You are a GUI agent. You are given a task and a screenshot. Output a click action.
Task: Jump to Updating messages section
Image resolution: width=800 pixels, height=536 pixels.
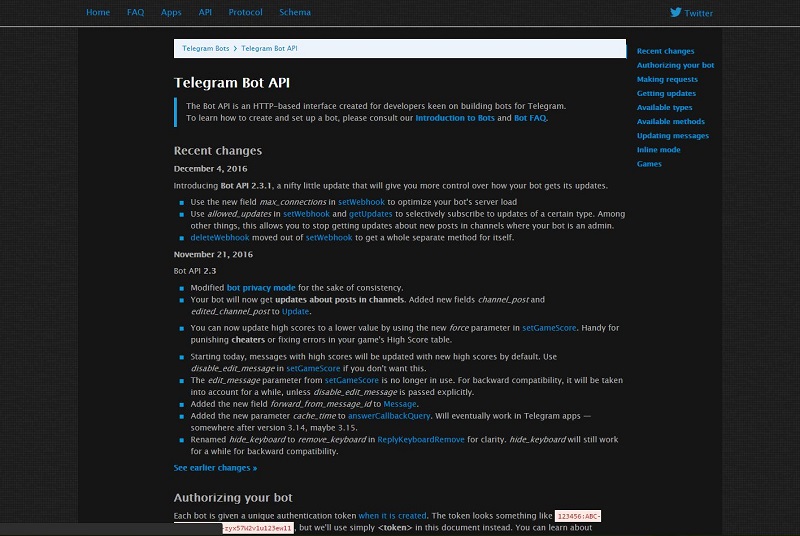672,136
